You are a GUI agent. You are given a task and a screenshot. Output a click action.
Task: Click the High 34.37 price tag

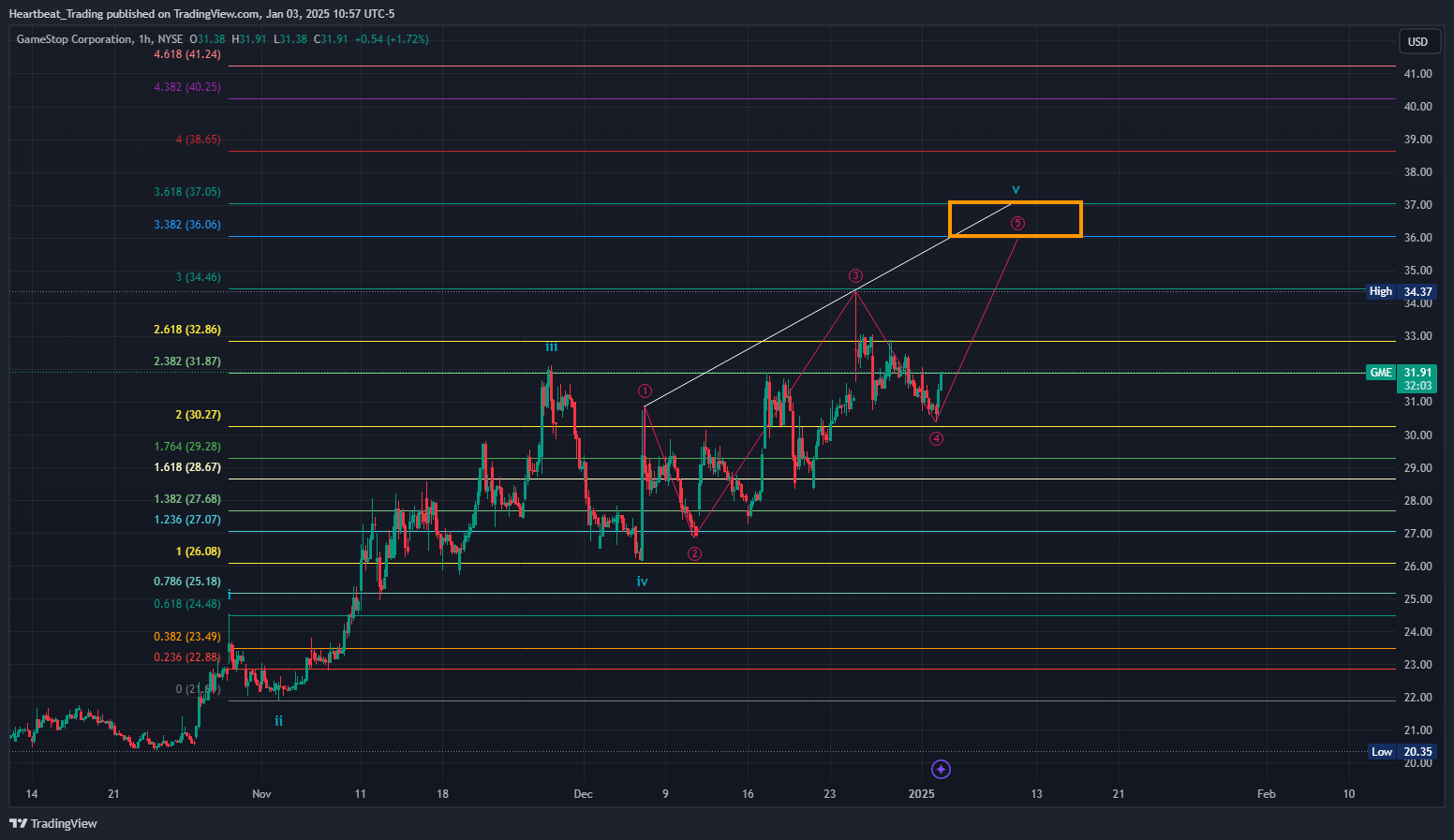(1402, 291)
